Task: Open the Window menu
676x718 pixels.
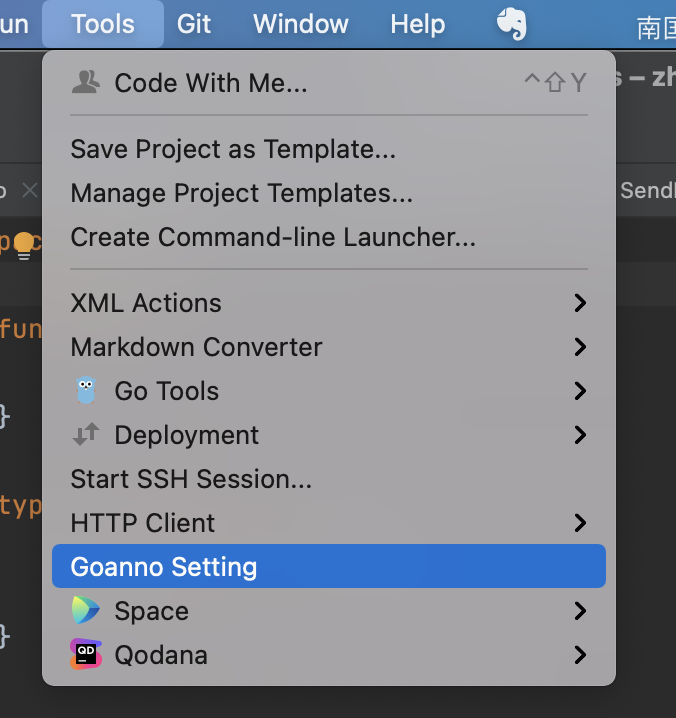Action: click(x=301, y=24)
